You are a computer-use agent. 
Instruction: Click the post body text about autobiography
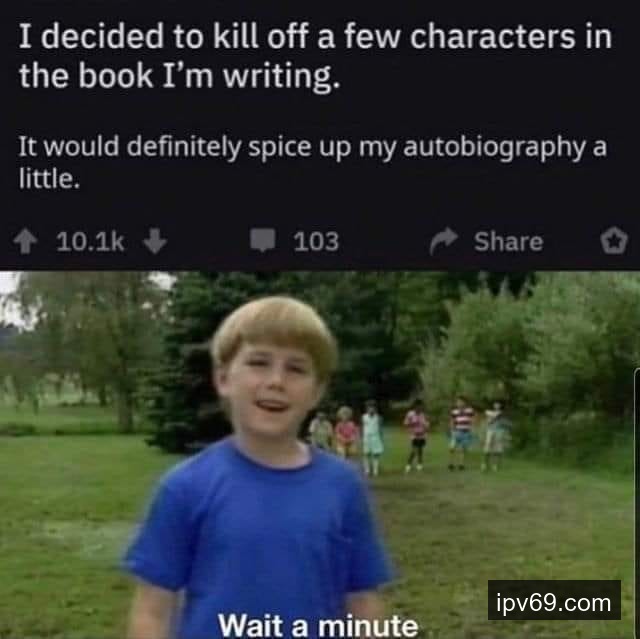[x=313, y=162]
